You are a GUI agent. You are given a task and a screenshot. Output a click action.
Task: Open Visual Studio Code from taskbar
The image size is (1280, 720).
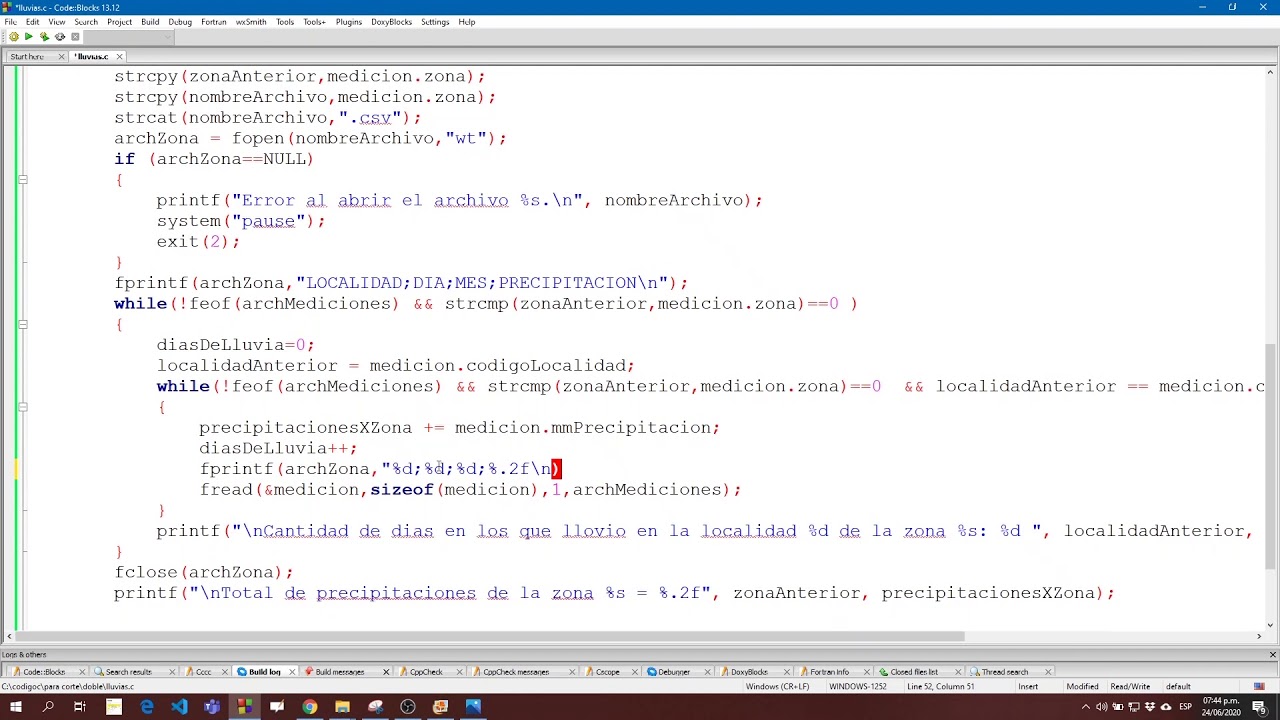point(179,708)
